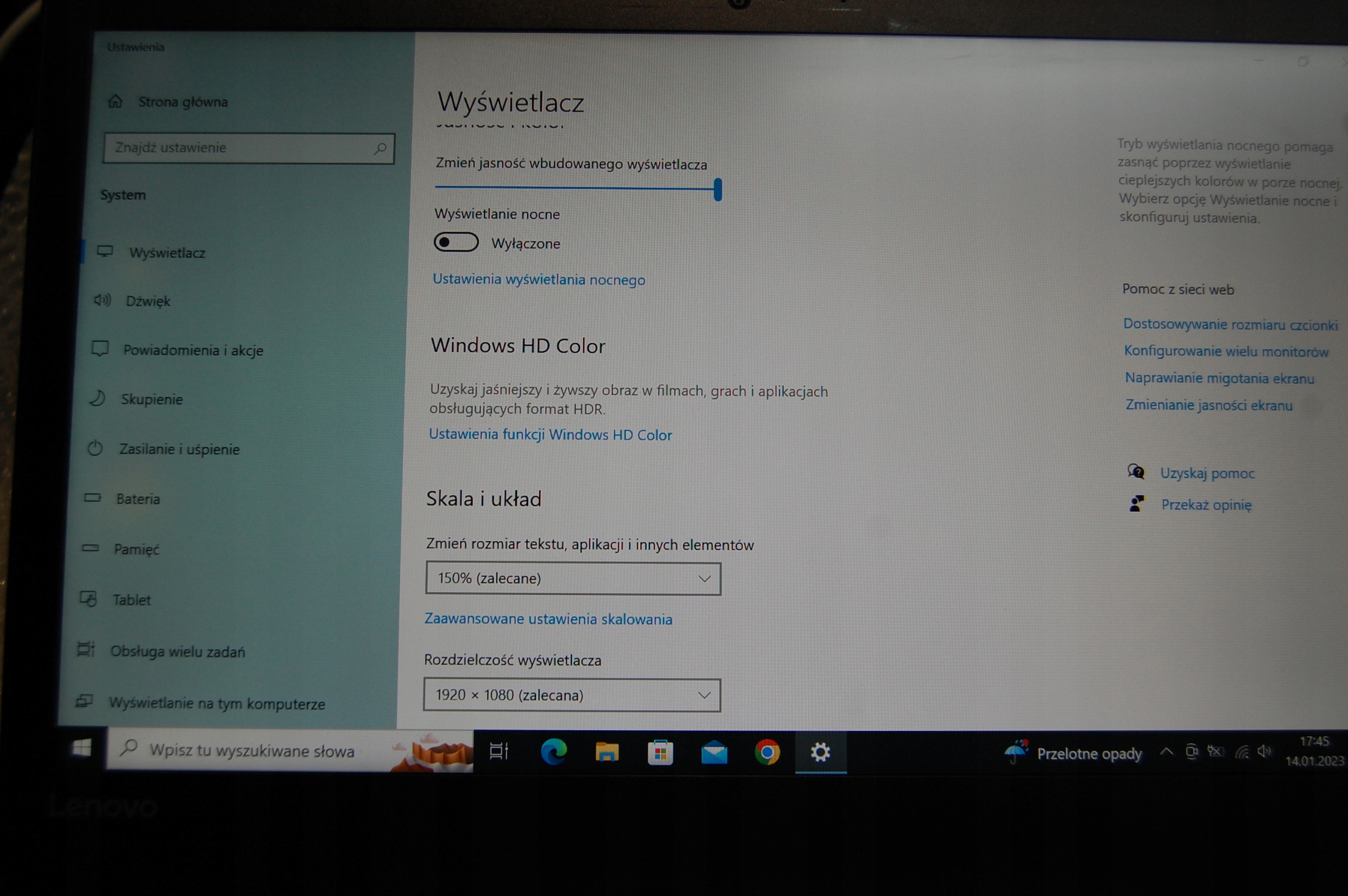The height and width of the screenshot is (896, 1348).
Task: Click the Strona główna home icon
Action: coord(115,102)
